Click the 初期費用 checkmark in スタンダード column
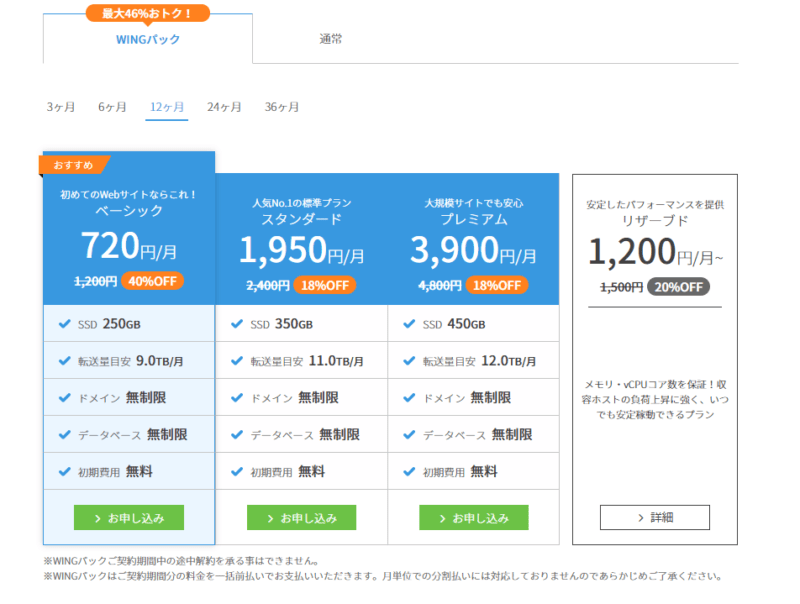The image size is (800, 604). coord(237,471)
